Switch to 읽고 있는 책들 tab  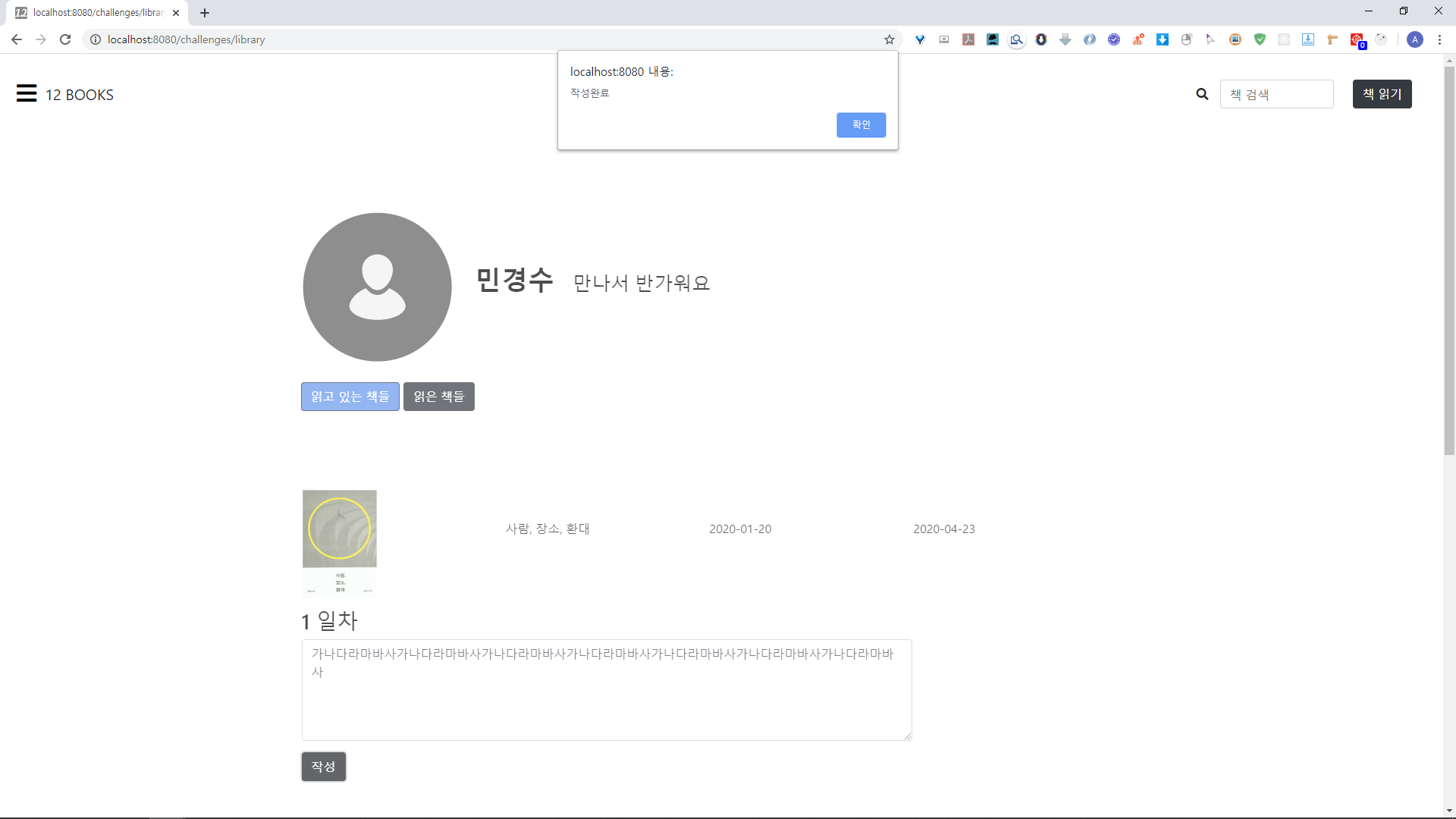click(350, 397)
